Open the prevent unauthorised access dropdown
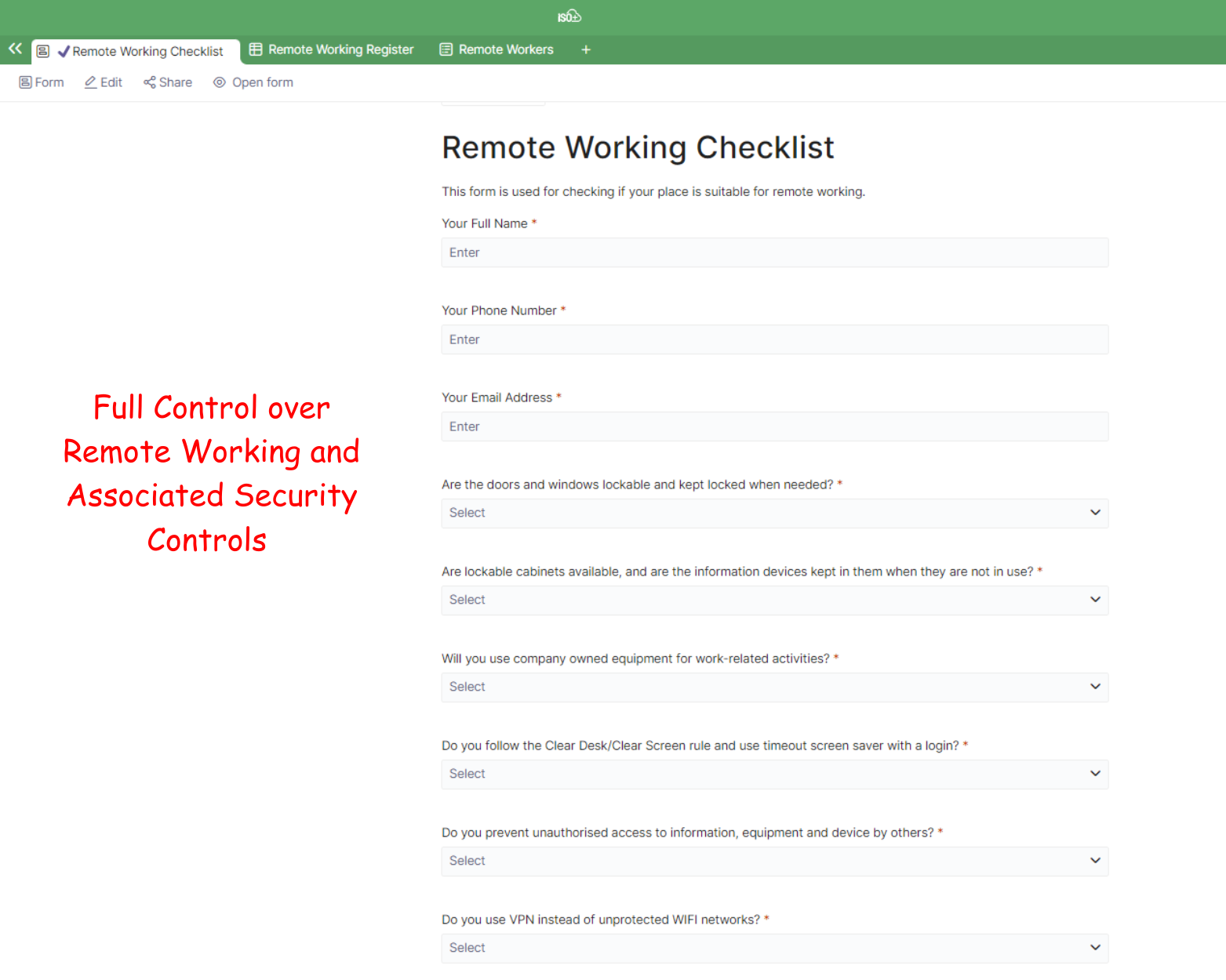This screenshot has height=980, width=1226. 774,861
